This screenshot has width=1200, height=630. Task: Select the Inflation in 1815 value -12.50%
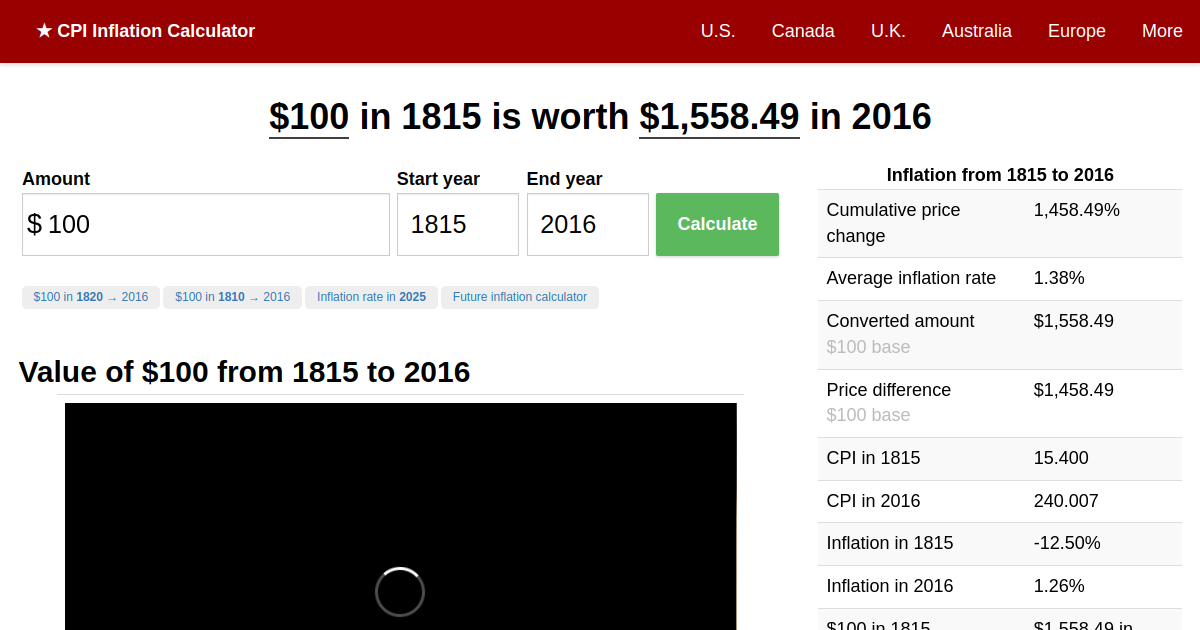coord(1067,543)
